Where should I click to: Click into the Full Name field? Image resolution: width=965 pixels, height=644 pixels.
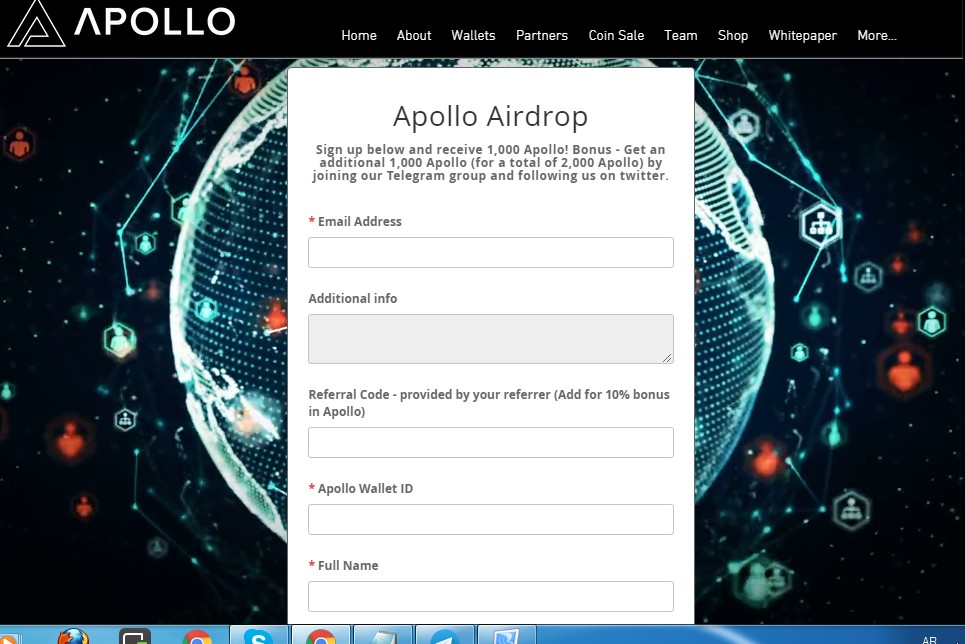pyautogui.click(x=491, y=596)
